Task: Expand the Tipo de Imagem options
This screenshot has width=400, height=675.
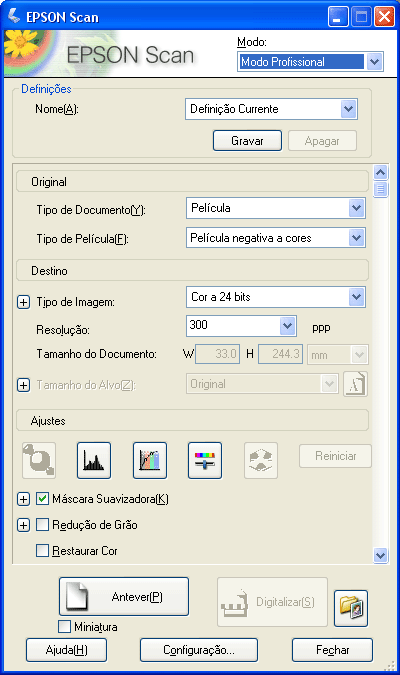Action: 23,302
